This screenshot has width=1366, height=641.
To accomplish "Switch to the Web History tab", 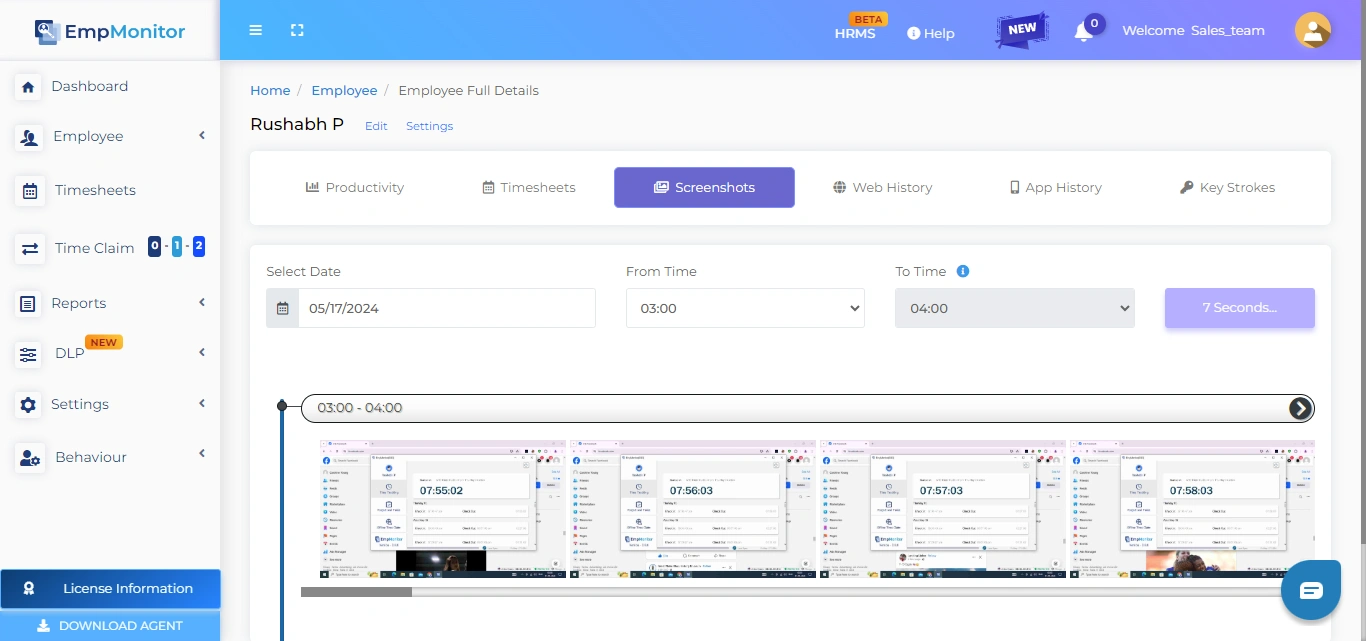I will (x=881, y=187).
